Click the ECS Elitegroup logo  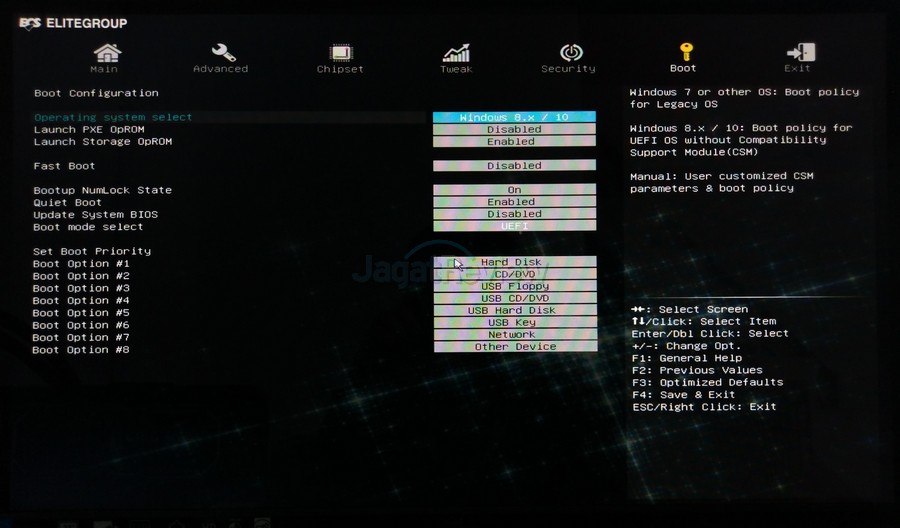(72, 23)
